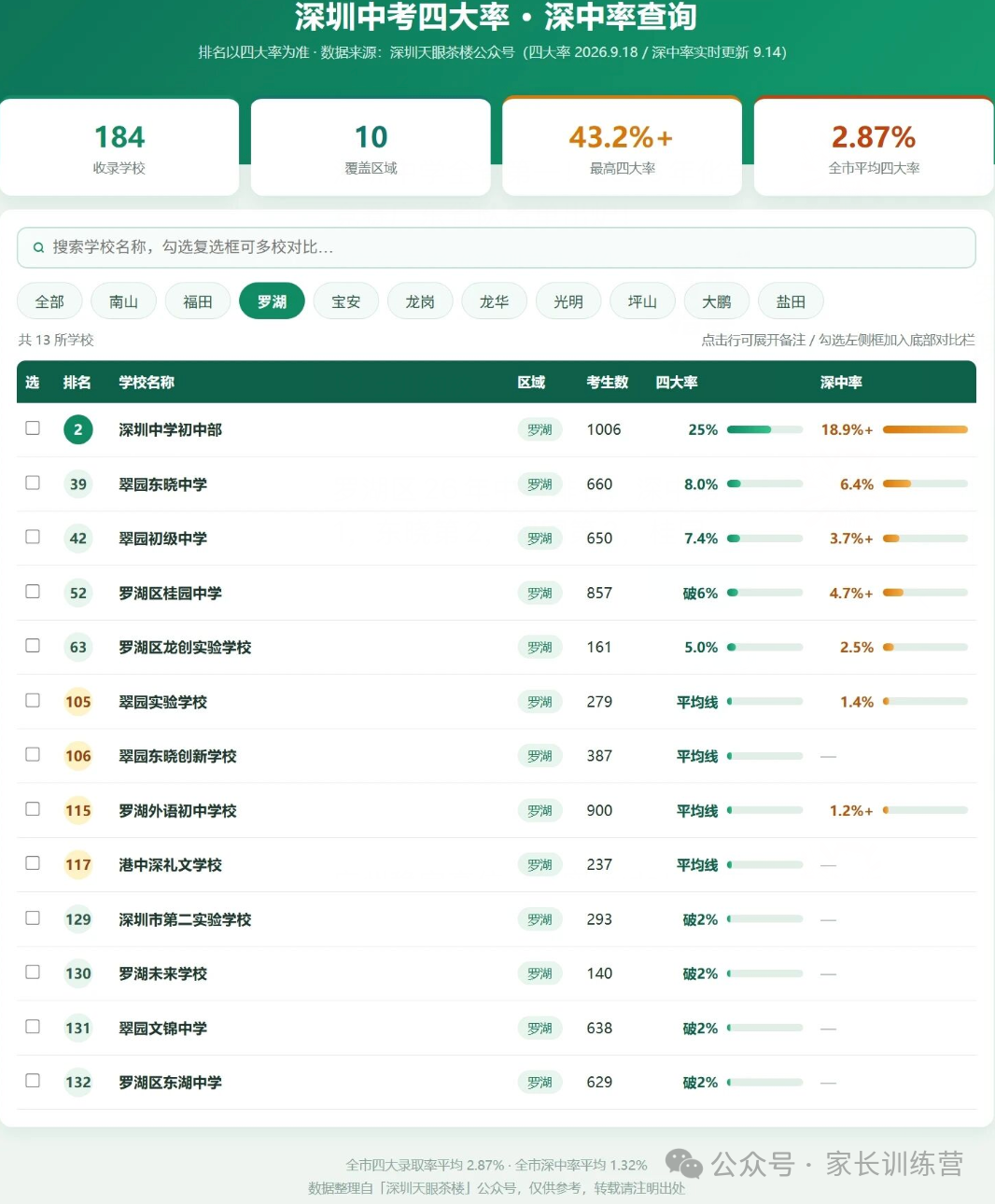Tick the checkbox for 深圳中学初中部
Viewport: 995px width, 1204px height.
click(33, 428)
